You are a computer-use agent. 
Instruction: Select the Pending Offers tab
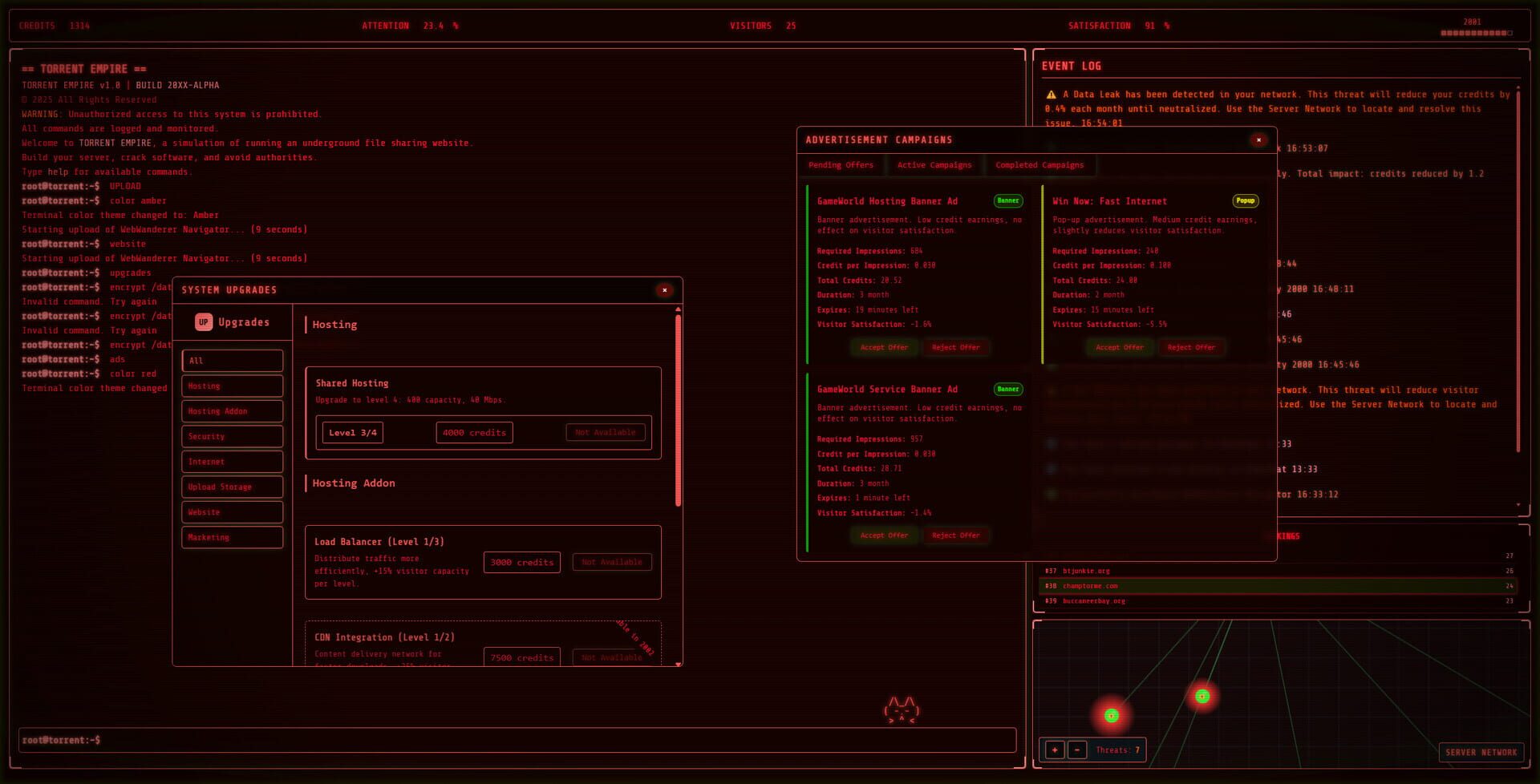tap(842, 165)
